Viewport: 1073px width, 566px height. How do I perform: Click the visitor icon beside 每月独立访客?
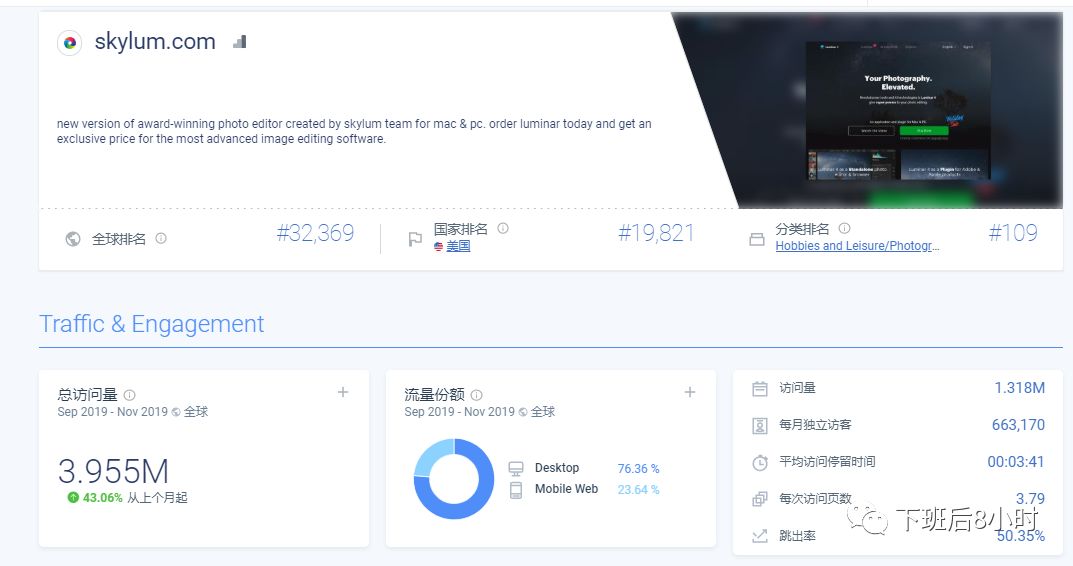pos(760,426)
